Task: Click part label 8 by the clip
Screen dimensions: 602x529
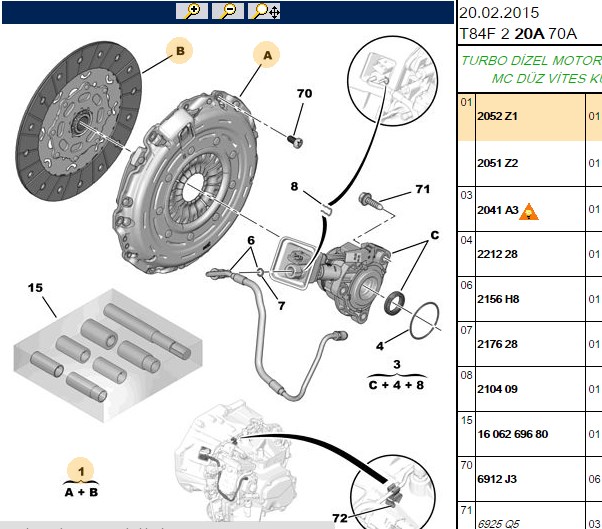Action: point(294,187)
